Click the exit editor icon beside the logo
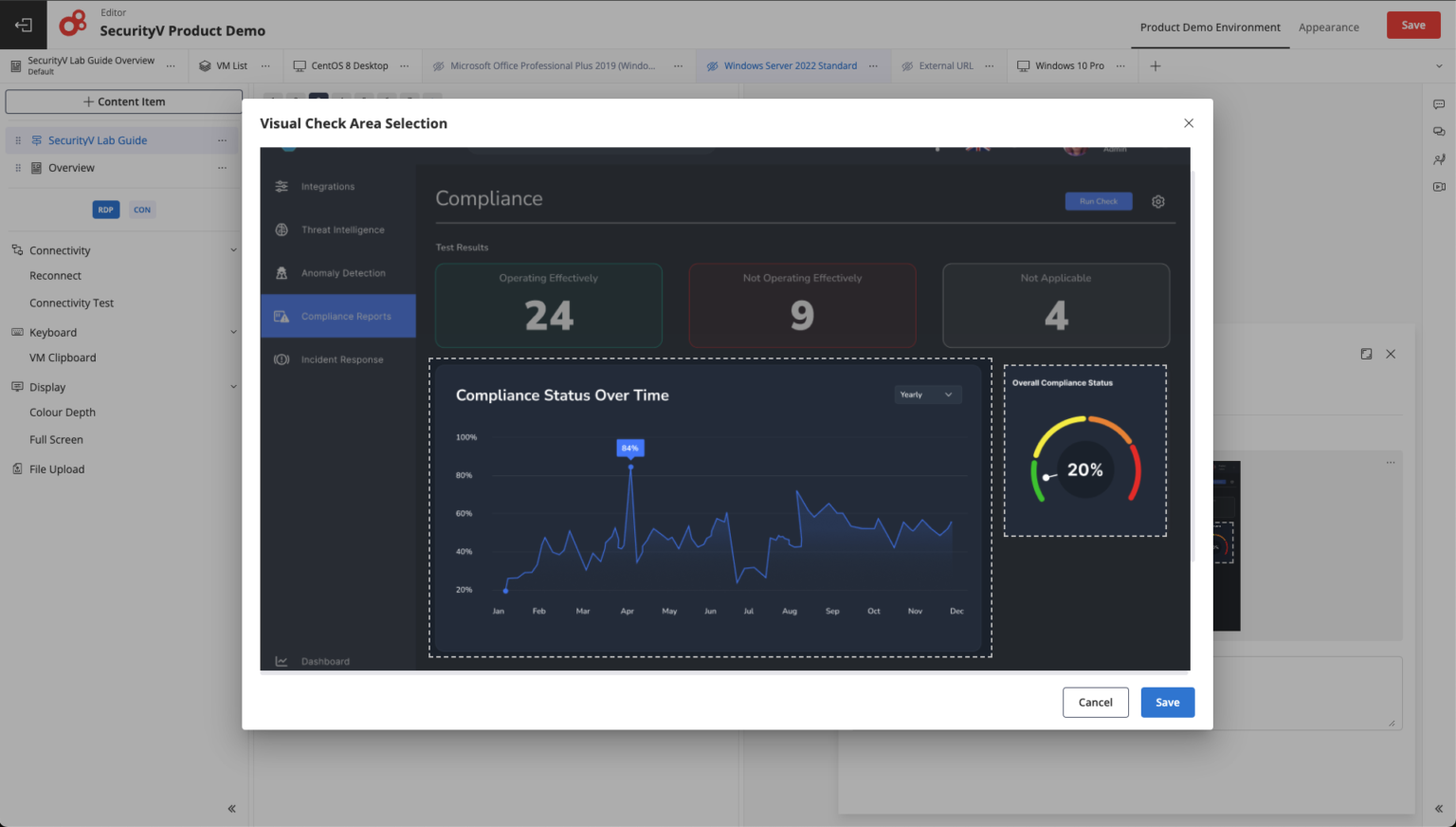Viewport: 1456px width, 827px height. point(24,26)
